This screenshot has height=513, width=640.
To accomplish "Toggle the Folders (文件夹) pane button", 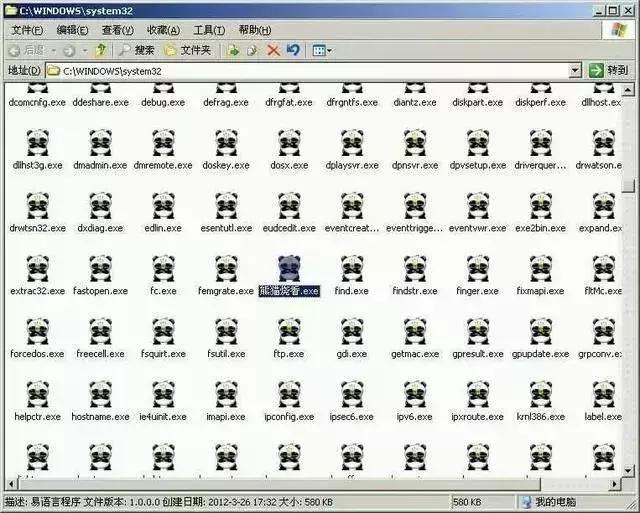I will pos(187,50).
